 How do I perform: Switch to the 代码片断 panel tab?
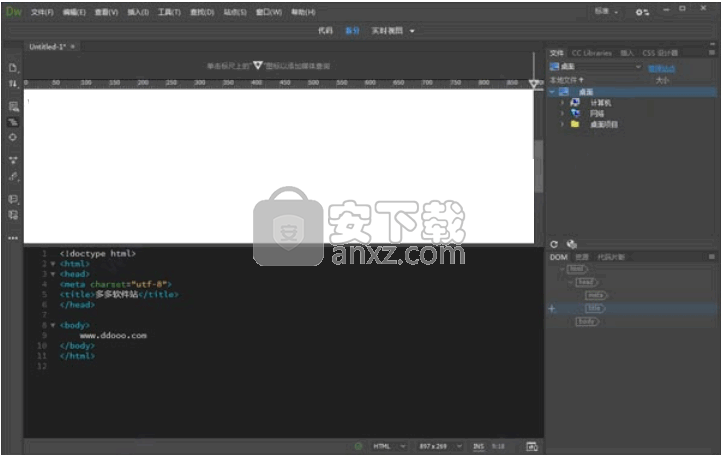tap(611, 257)
